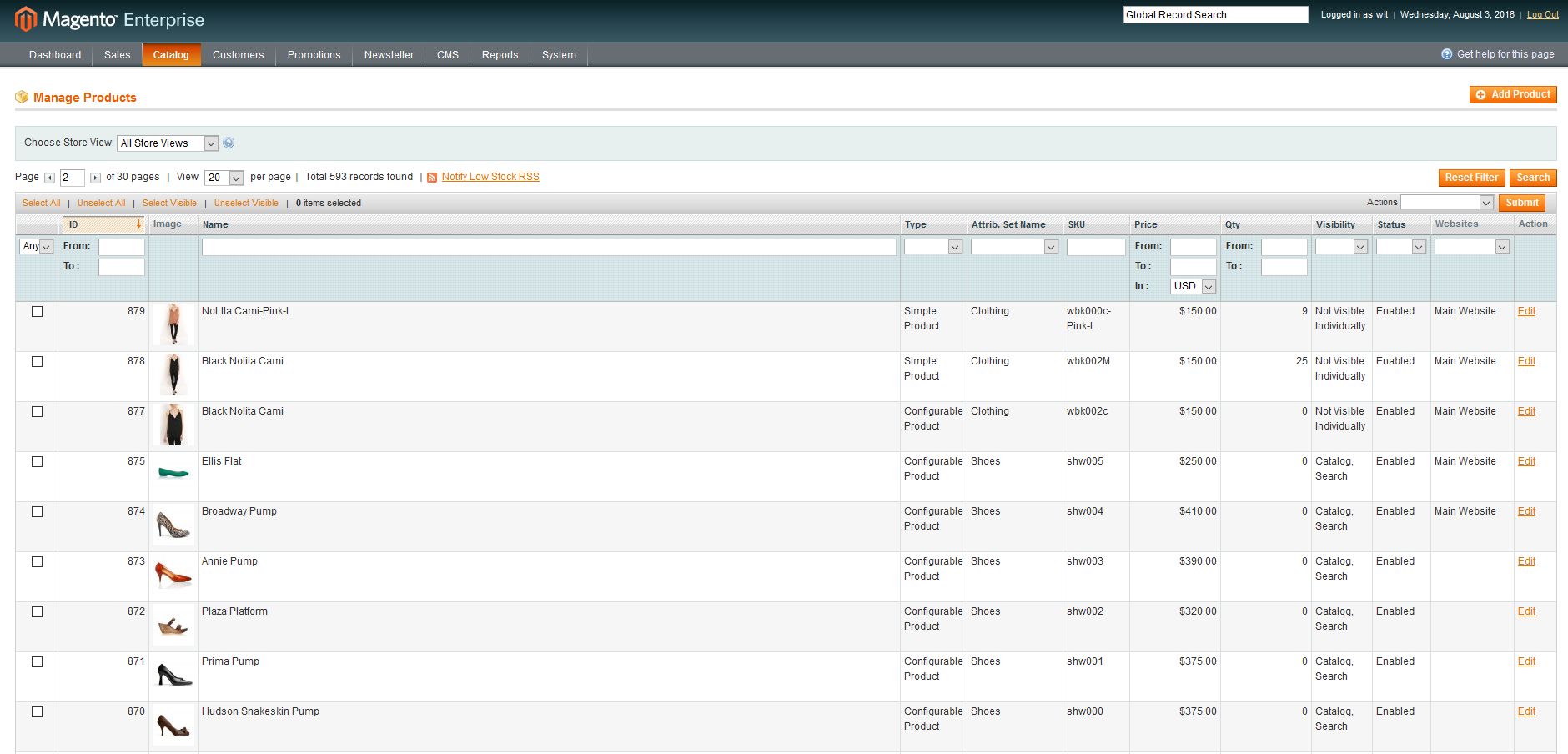The width and height of the screenshot is (1568, 754).
Task: Open the Actions dropdown
Action: pos(1447,203)
